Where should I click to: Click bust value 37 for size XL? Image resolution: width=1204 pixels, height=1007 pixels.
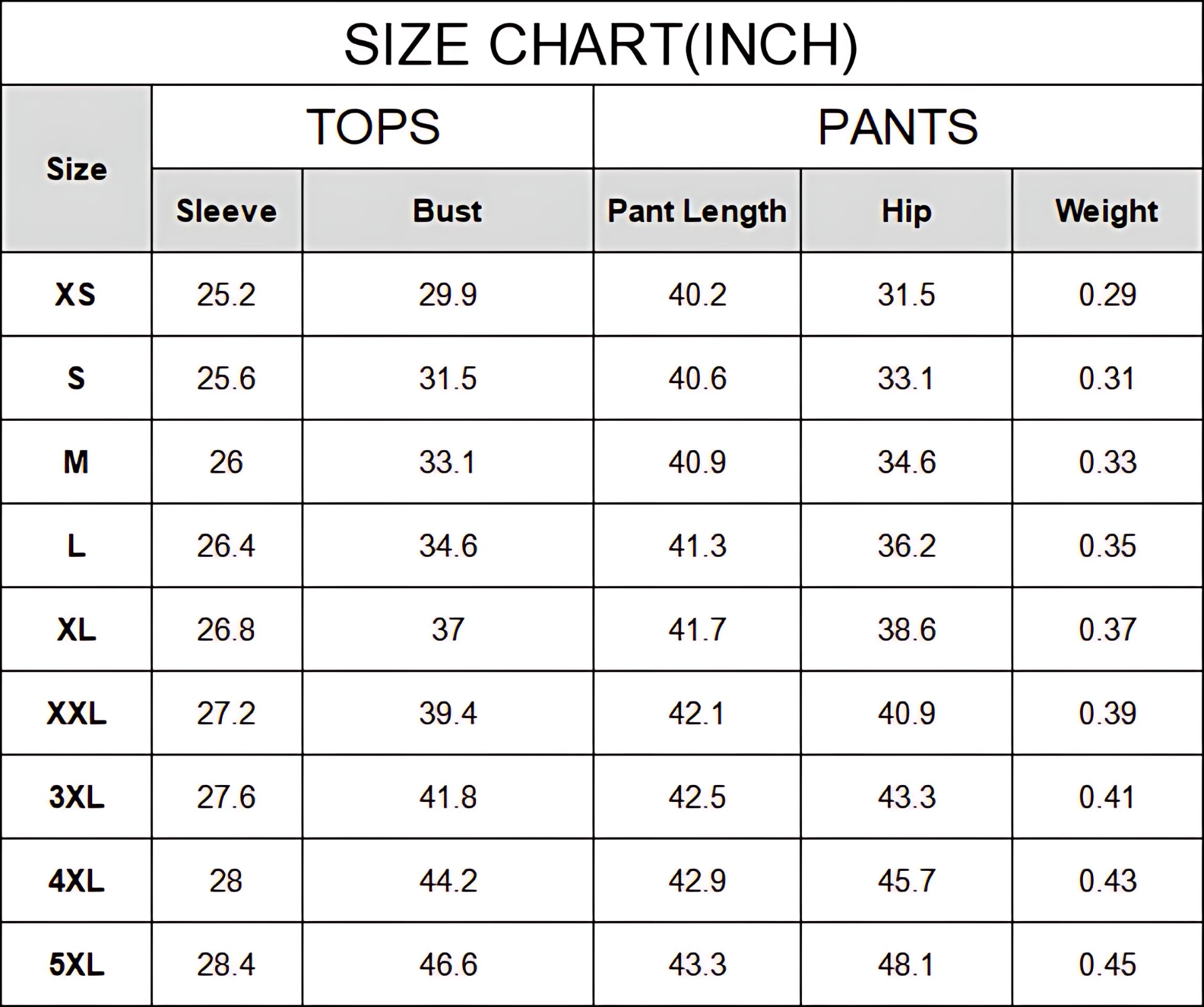[x=448, y=630]
